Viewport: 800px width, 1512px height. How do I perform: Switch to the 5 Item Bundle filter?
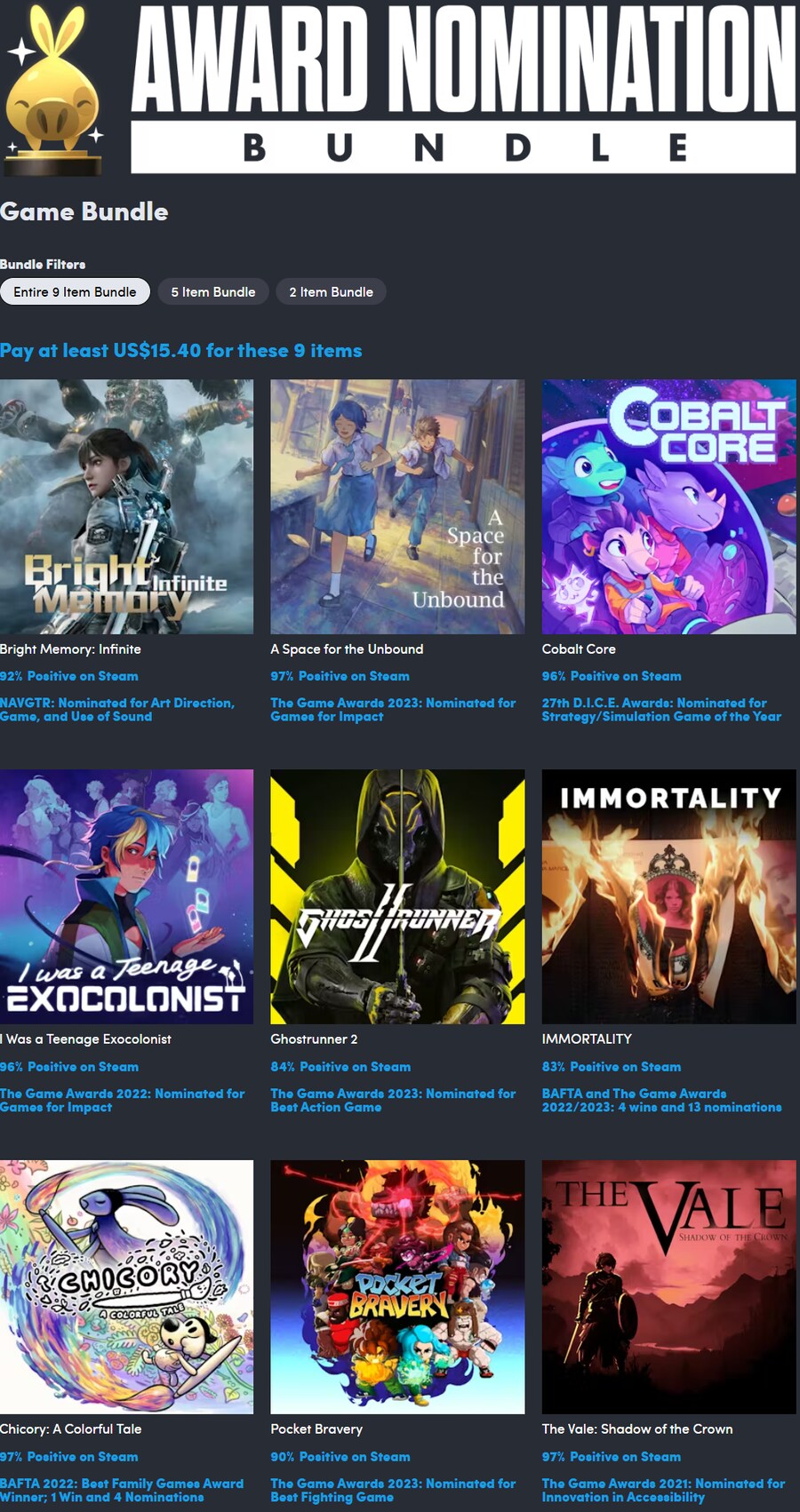tap(213, 291)
